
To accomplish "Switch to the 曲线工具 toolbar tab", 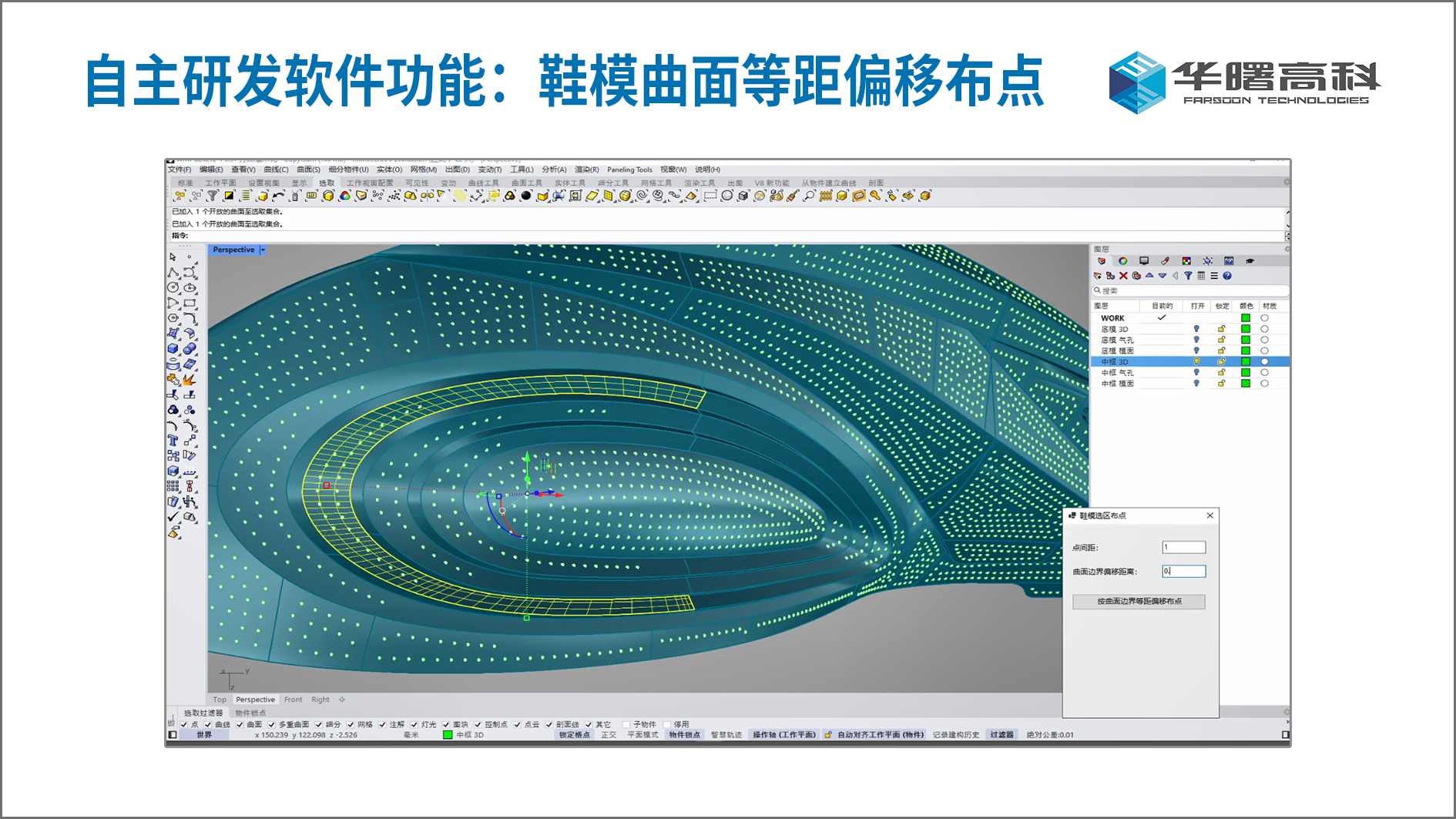I will click(x=483, y=183).
